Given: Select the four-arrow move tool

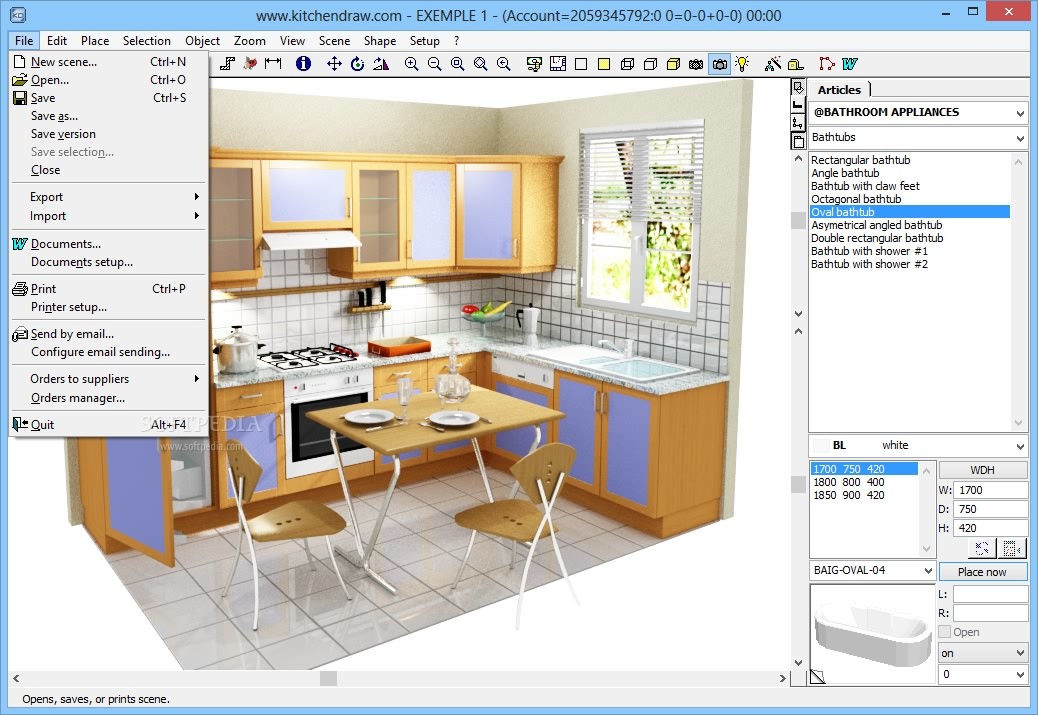Looking at the screenshot, I should coord(335,64).
